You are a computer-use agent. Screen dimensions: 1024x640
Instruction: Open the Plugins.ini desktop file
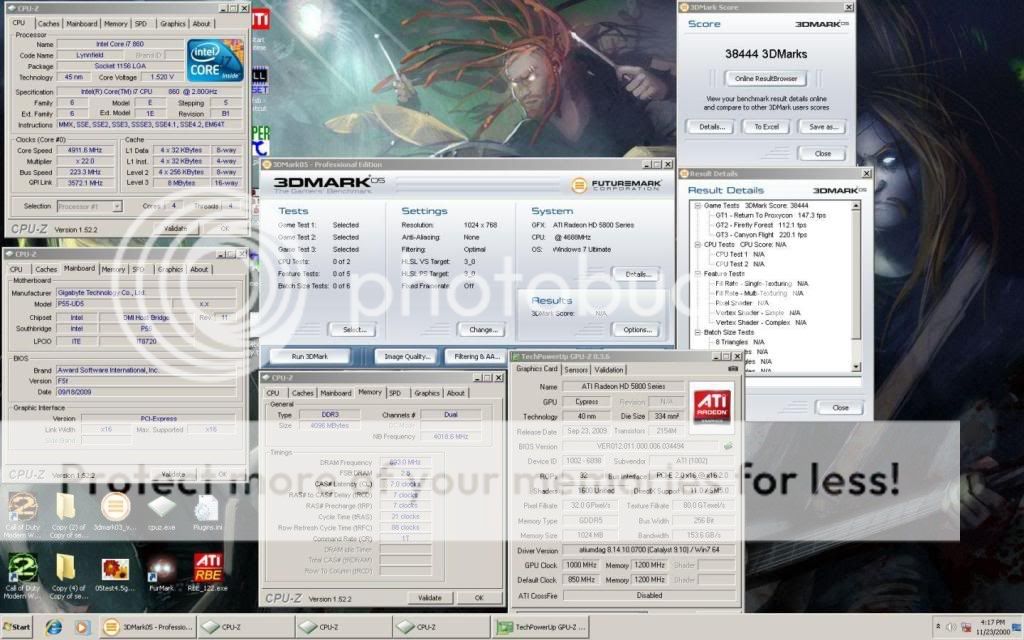coord(207,511)
